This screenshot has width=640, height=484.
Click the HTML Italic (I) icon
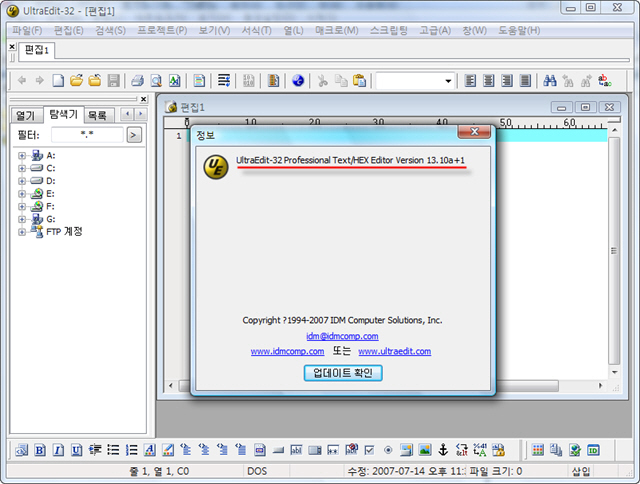[x=58, y=450]
